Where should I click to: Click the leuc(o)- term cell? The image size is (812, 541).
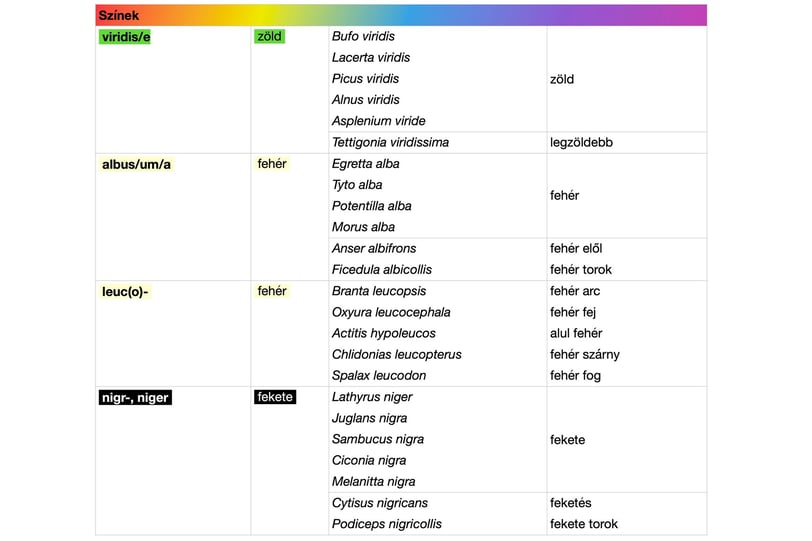coord(125,291)
